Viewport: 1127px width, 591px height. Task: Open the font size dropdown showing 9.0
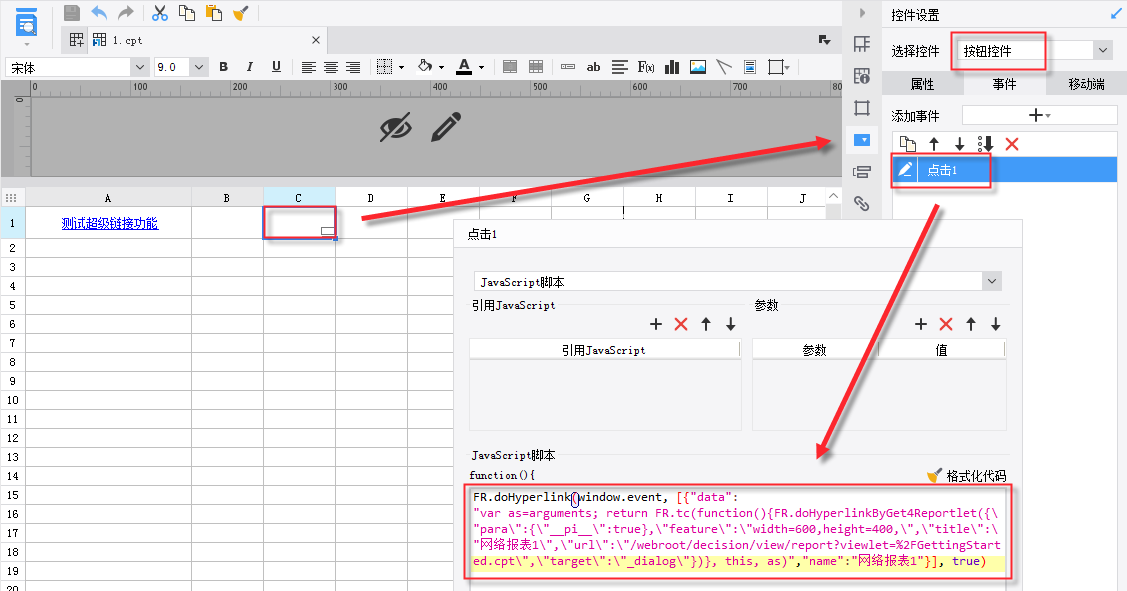[199, 67]
